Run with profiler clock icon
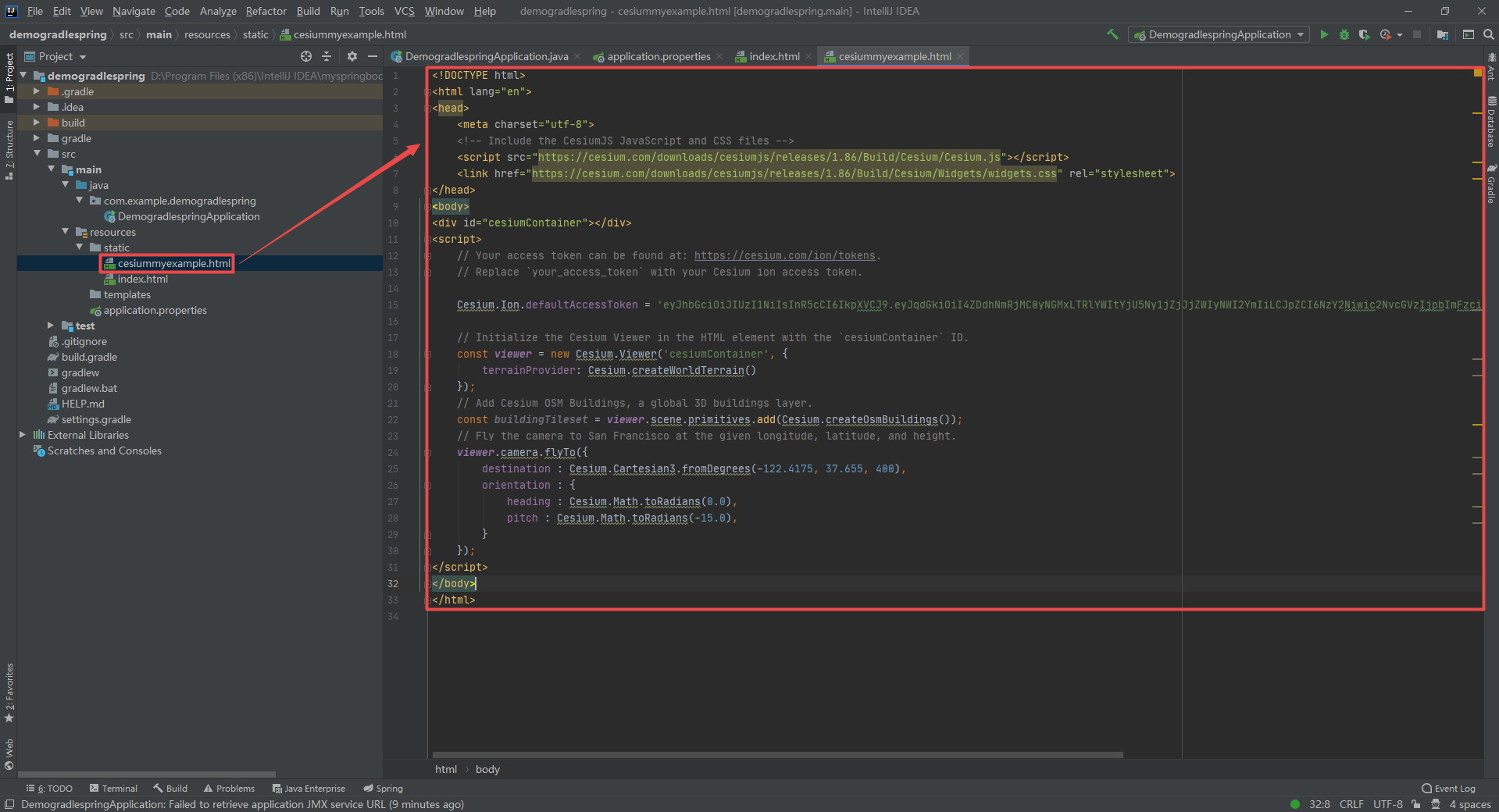The width and height of the screenshot is (1499, 812). click(x=1386, y=34)
